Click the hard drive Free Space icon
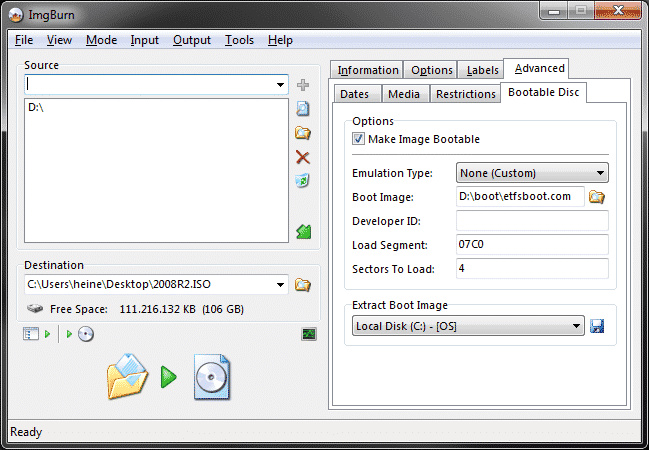This screenshot has height=450, width=649. pos(35,308)
